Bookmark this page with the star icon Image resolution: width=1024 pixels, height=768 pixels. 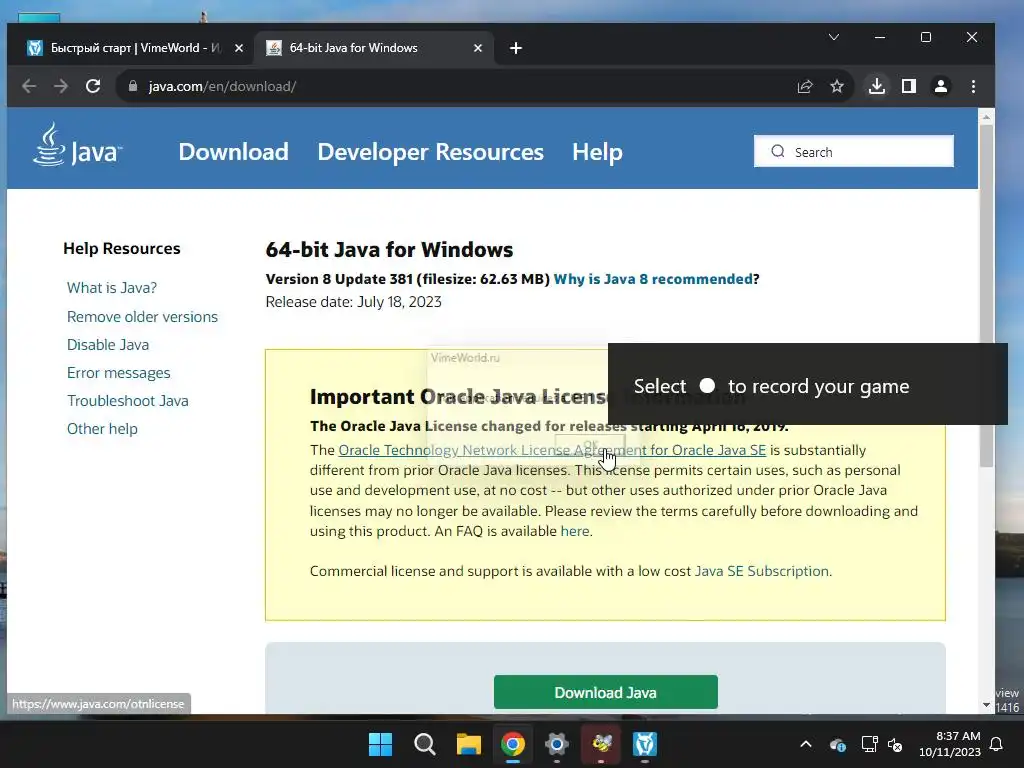[837, 86]
